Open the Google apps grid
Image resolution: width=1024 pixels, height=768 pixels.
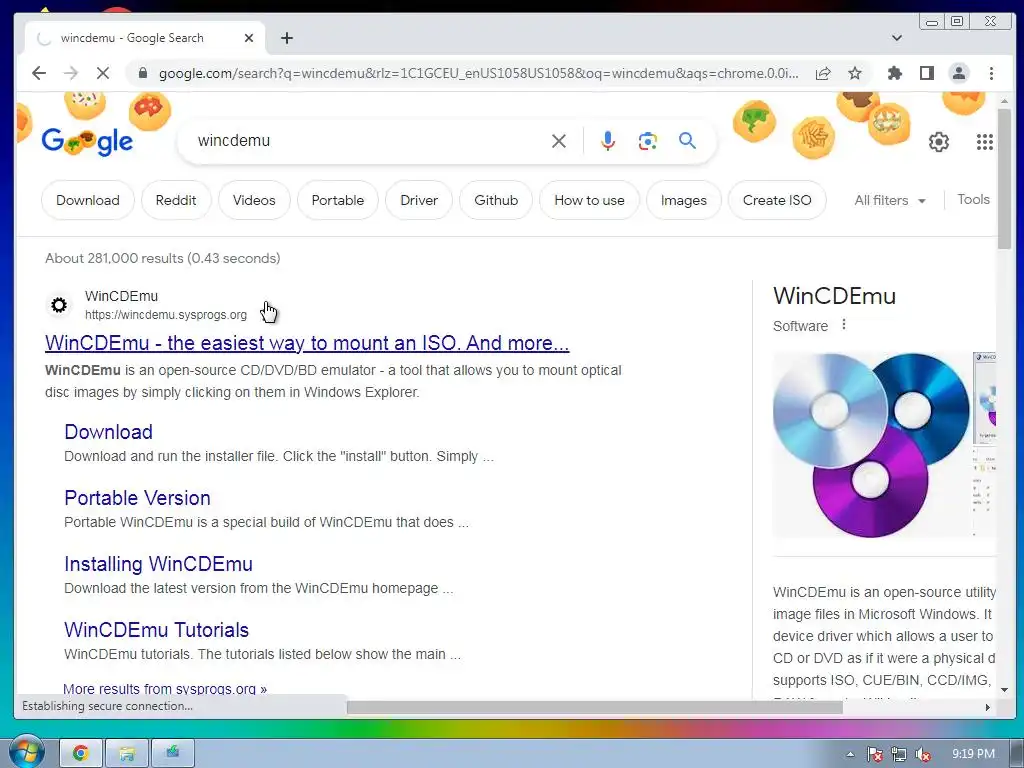[984, 142]
